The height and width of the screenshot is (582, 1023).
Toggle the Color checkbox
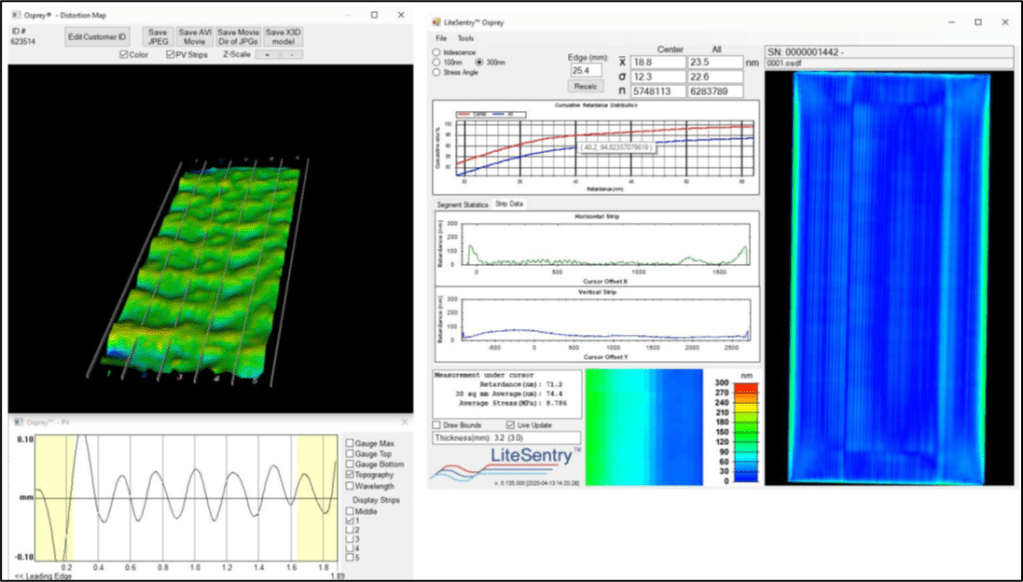click(125, 54)
